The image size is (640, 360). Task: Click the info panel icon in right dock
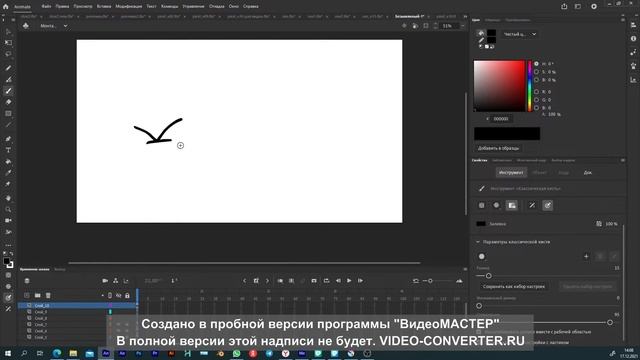click(x=633, y=38)
